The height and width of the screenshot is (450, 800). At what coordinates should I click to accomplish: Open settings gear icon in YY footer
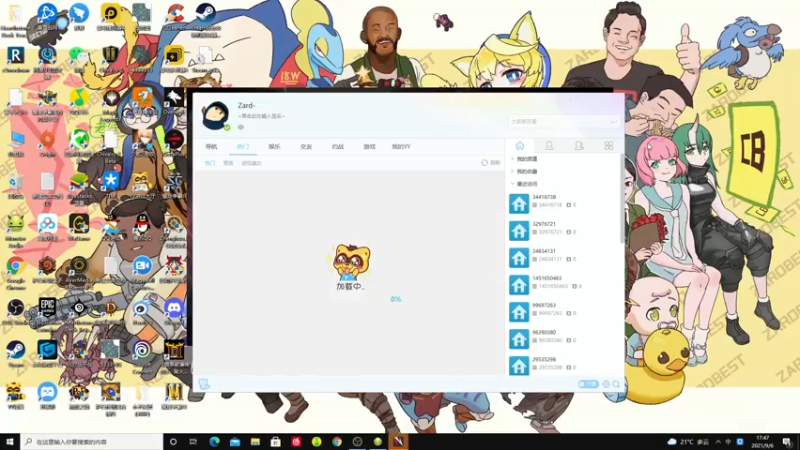(606, 384)
